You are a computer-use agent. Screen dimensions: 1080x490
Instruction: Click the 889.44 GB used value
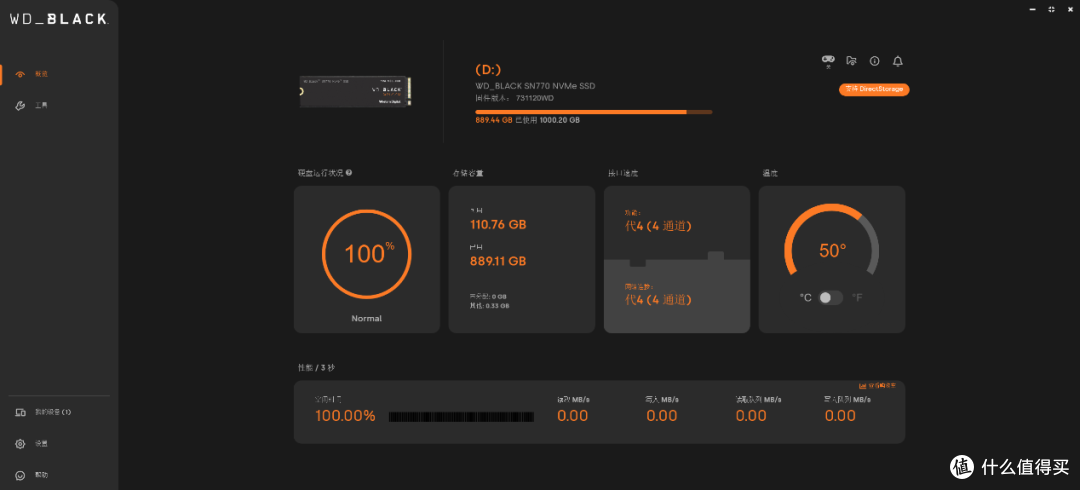point(494,120)
